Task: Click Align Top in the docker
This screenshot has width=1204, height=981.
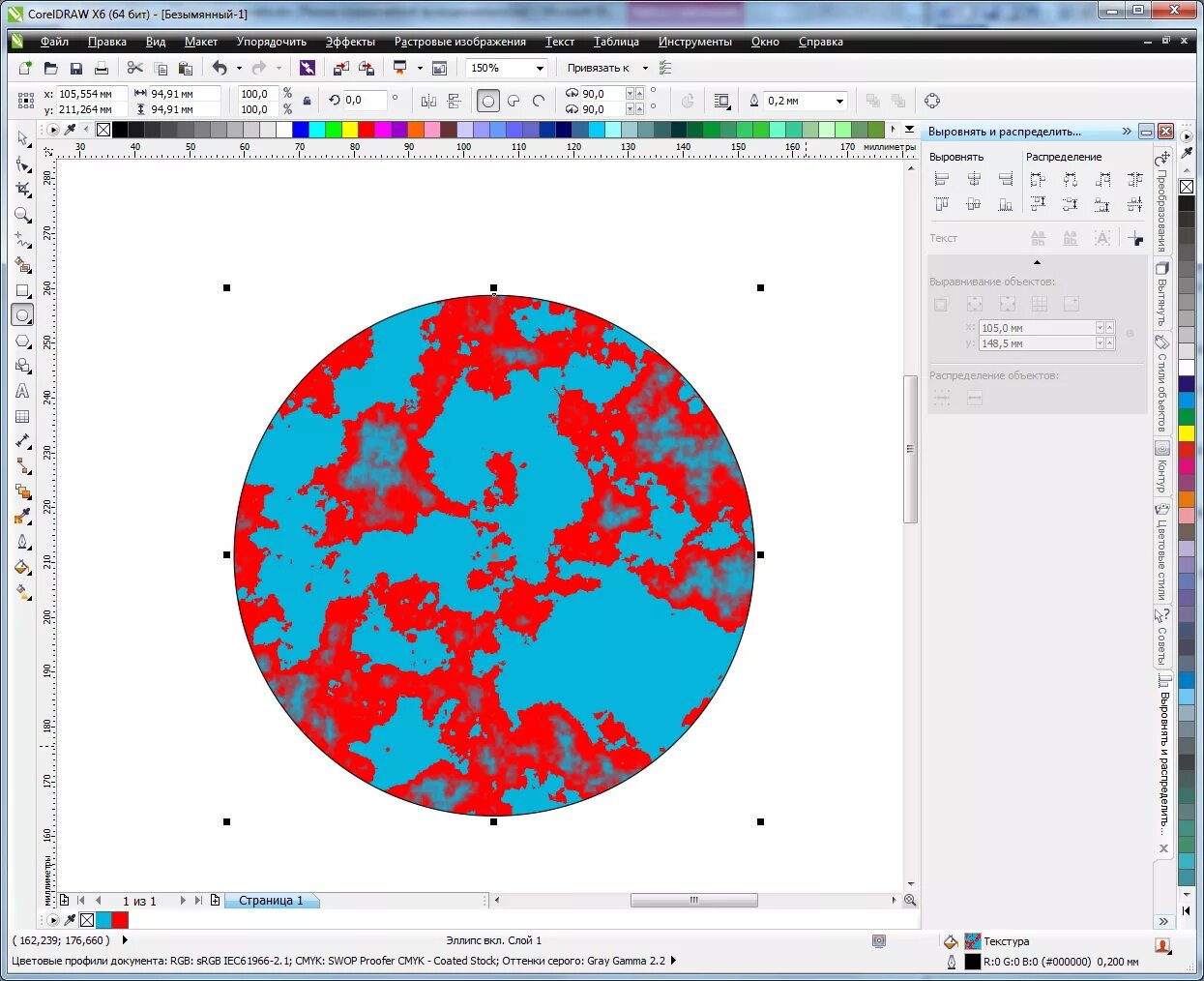Action: pos(941,204)
